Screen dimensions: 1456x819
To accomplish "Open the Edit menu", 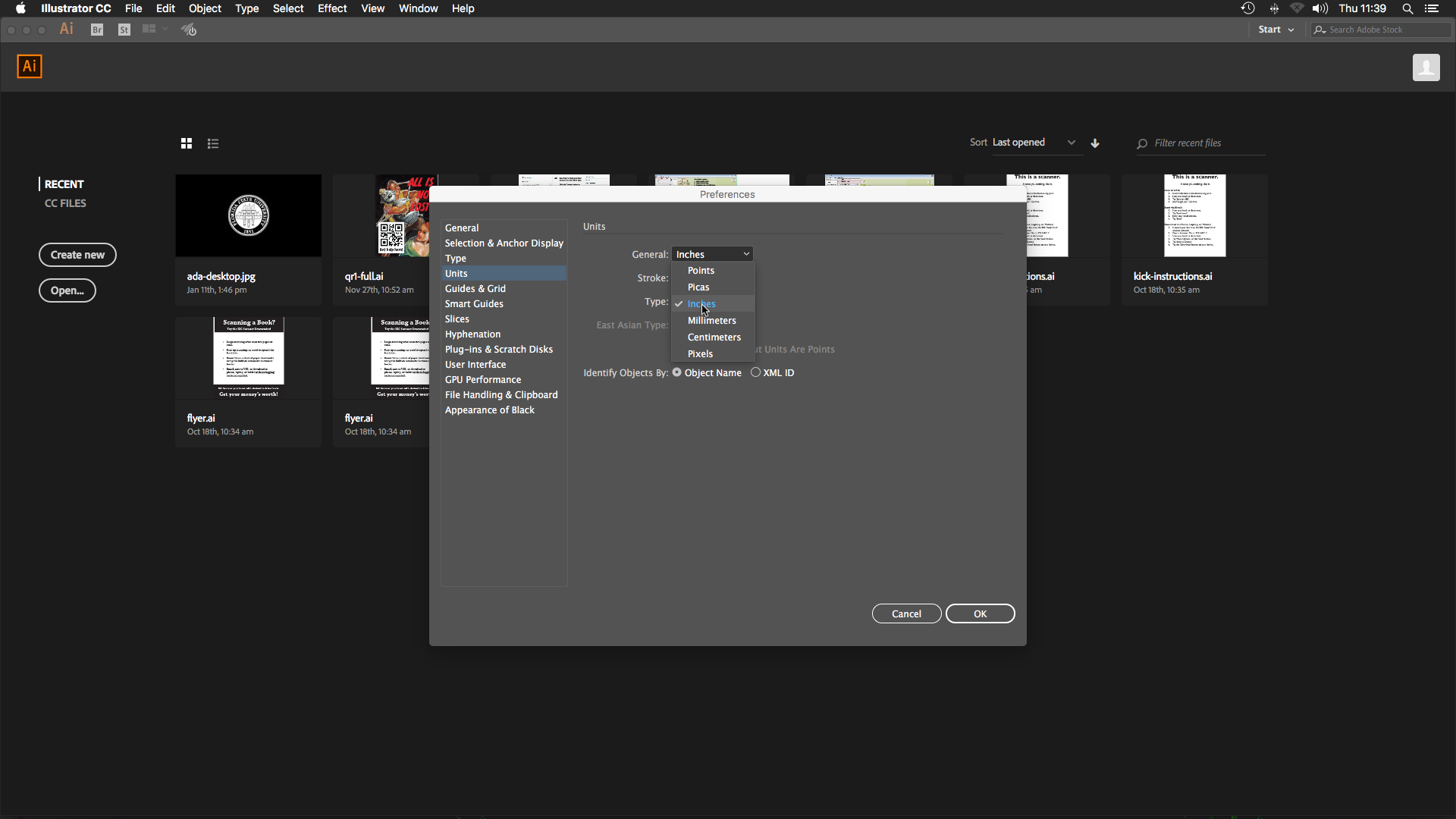I will pos(165,8).
